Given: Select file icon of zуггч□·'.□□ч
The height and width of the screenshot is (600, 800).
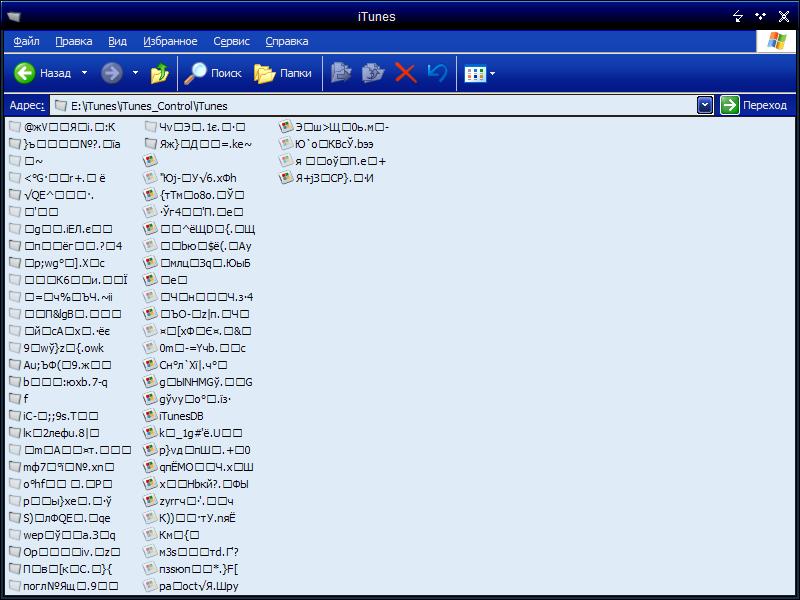Looking at the screenshot, I should [x=150, y=501].
